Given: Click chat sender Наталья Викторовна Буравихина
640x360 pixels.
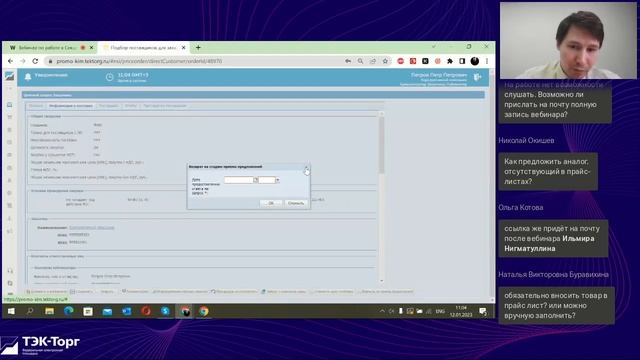Looking at the screenshot, I should (553, 274).
